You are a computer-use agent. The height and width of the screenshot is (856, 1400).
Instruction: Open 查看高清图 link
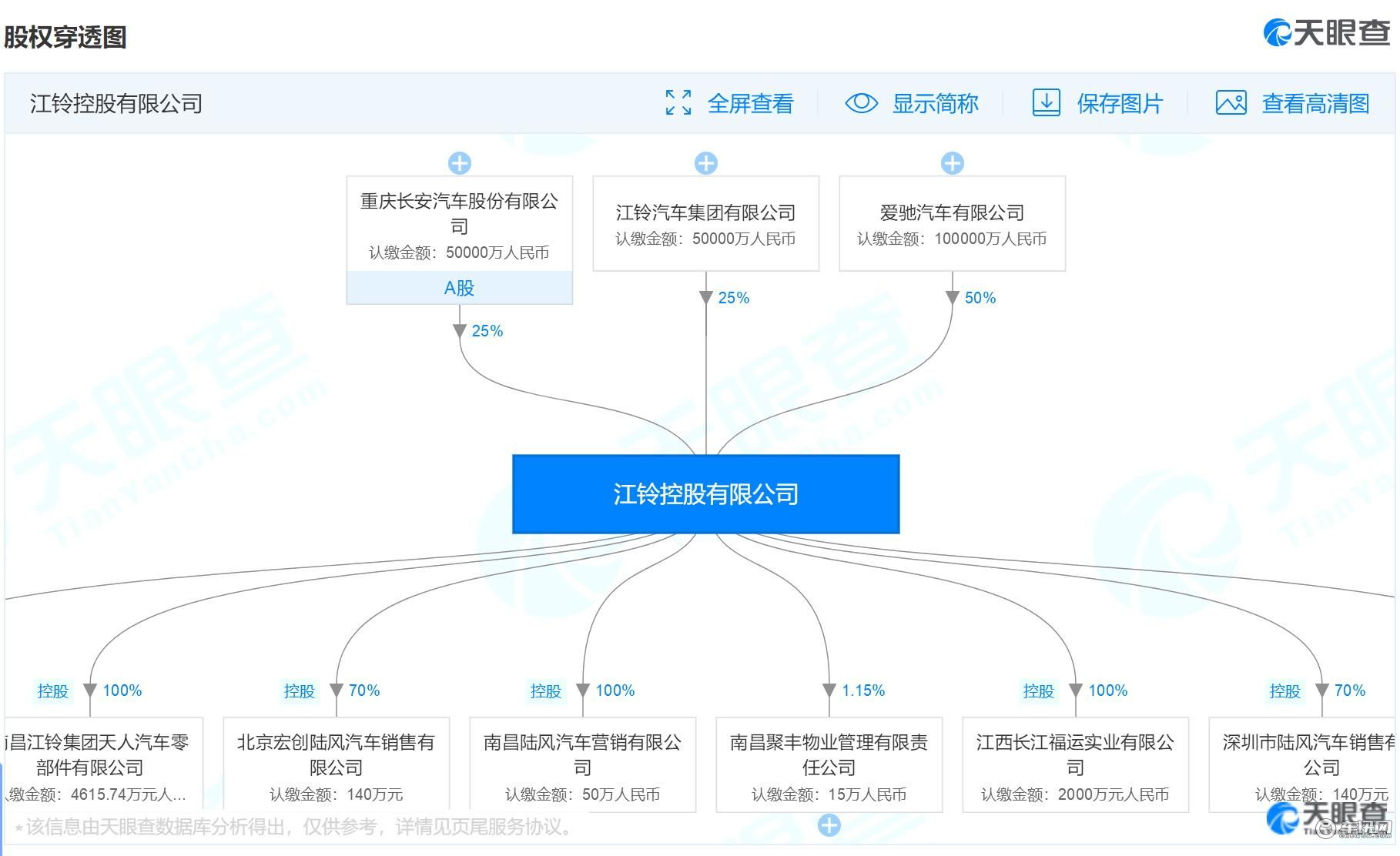1316,103
